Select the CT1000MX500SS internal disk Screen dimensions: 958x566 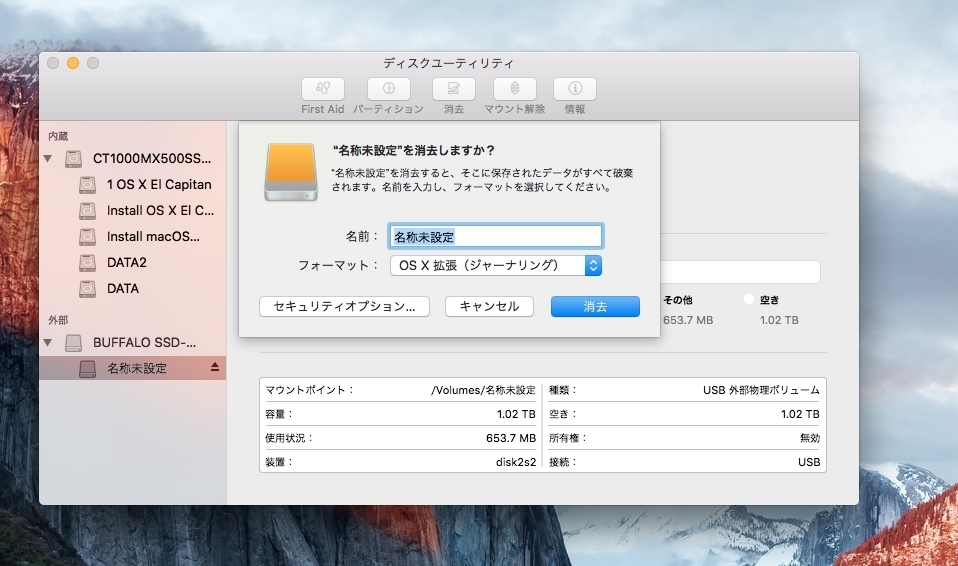point(152,159)
